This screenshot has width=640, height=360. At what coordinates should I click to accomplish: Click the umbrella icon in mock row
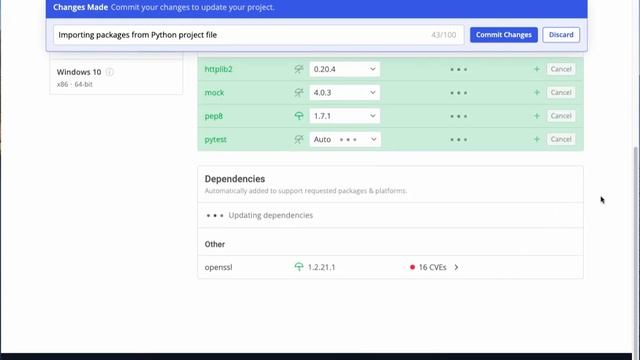299,93
